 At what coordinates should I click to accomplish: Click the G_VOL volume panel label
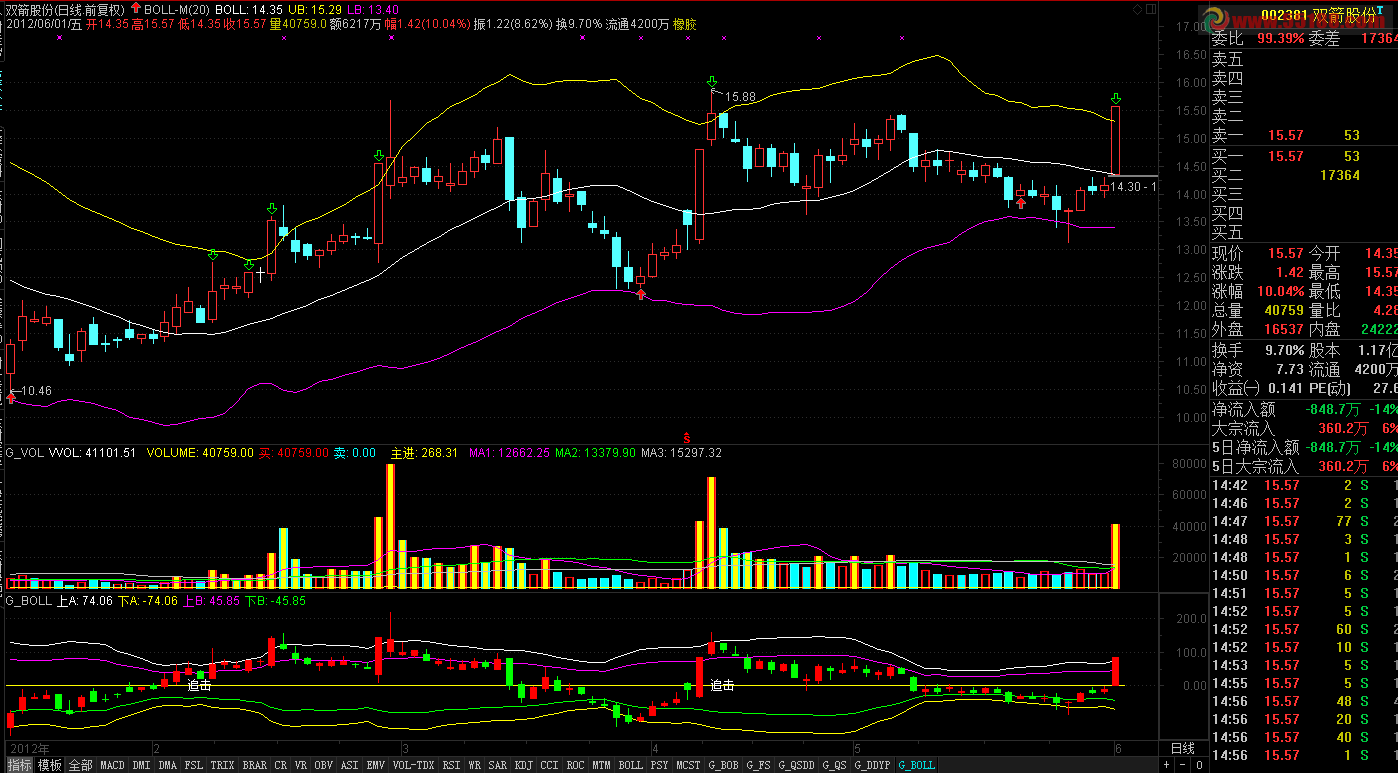[24, 453]
